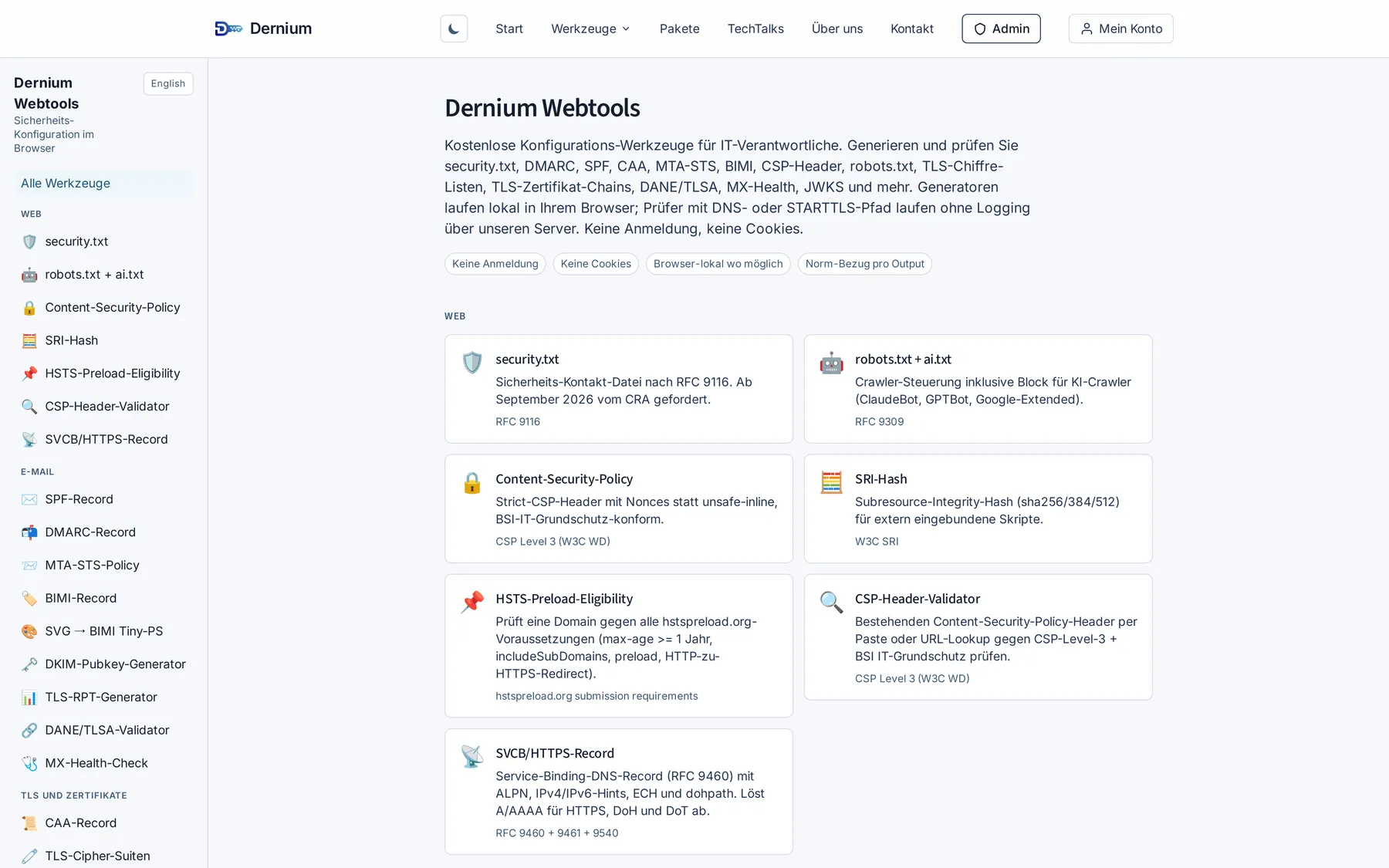This screenshot has height=868, width=1389.
Task: Open the HSTS-Preload-Eligibility card
Action: coord(619,646)
